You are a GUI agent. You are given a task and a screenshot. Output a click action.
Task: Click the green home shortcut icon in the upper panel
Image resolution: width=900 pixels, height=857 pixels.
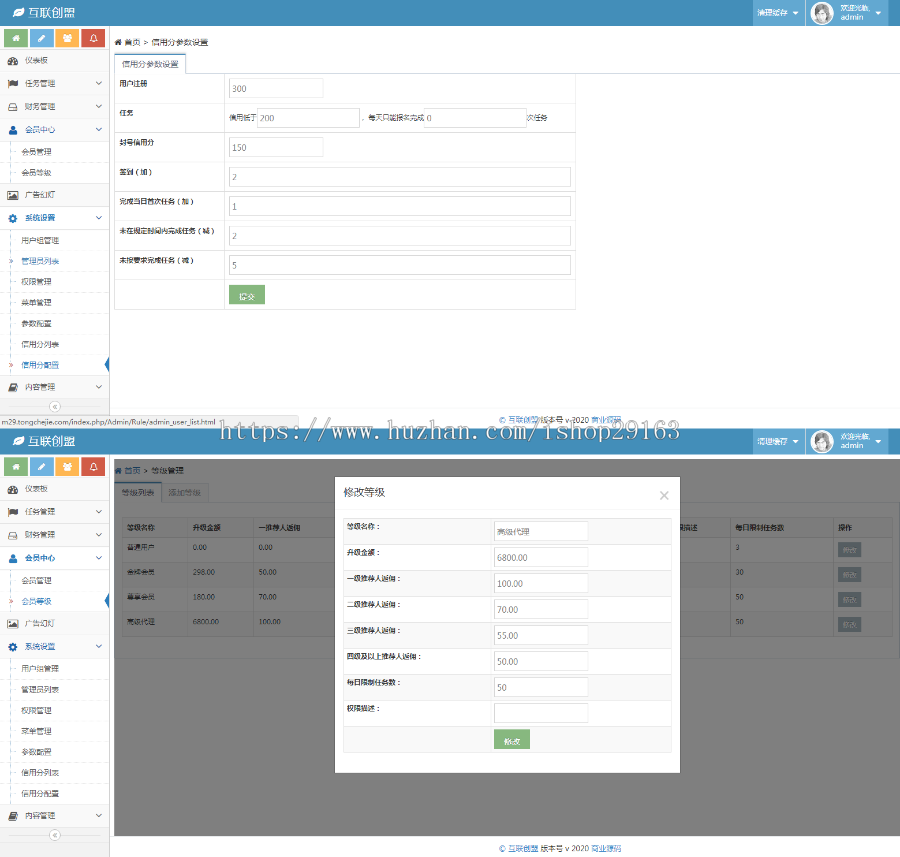click(16, 38)
